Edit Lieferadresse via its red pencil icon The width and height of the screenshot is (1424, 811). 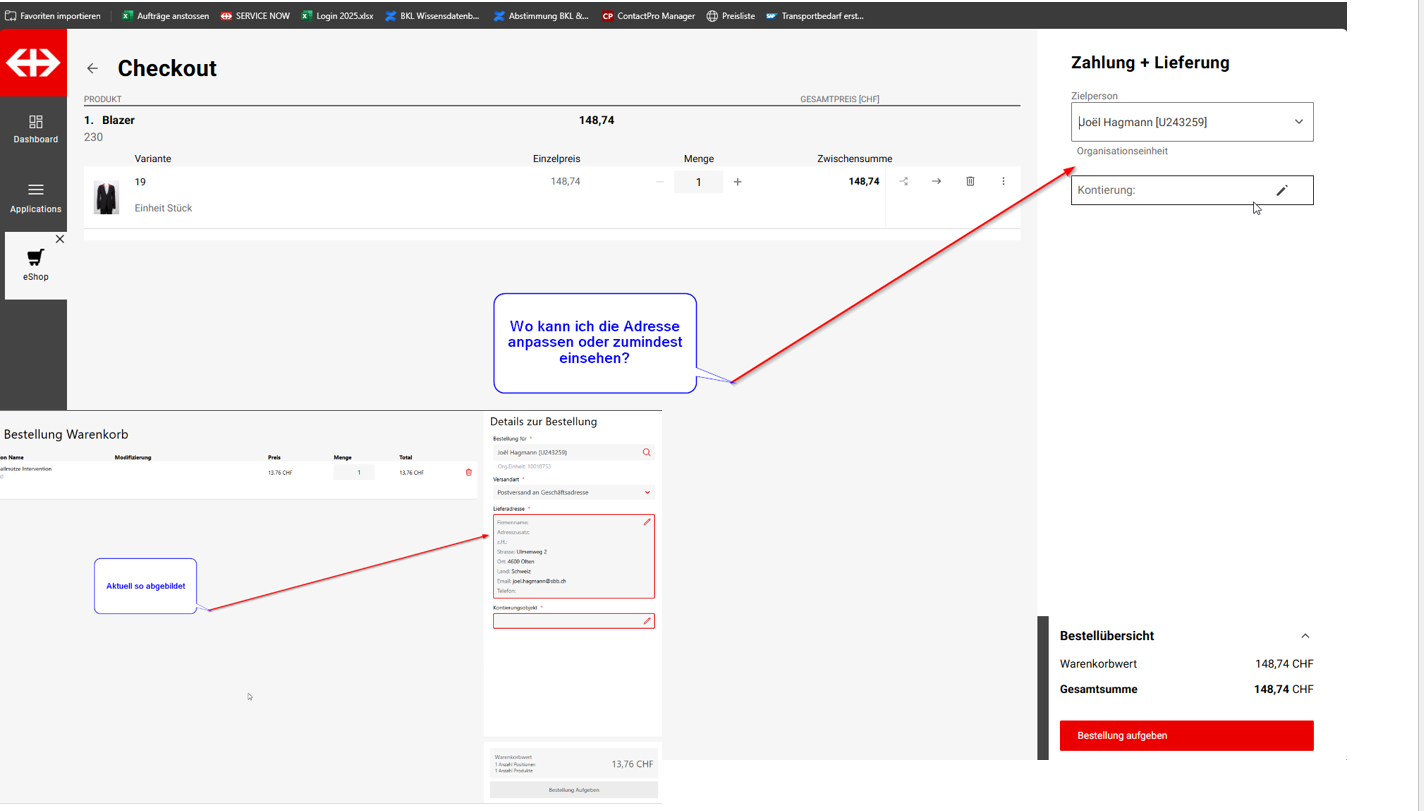click(x=646, y=522)
